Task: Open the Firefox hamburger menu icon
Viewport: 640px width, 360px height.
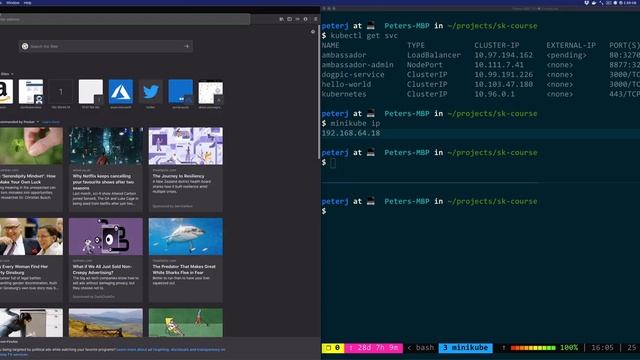Action: coord(316,19)
